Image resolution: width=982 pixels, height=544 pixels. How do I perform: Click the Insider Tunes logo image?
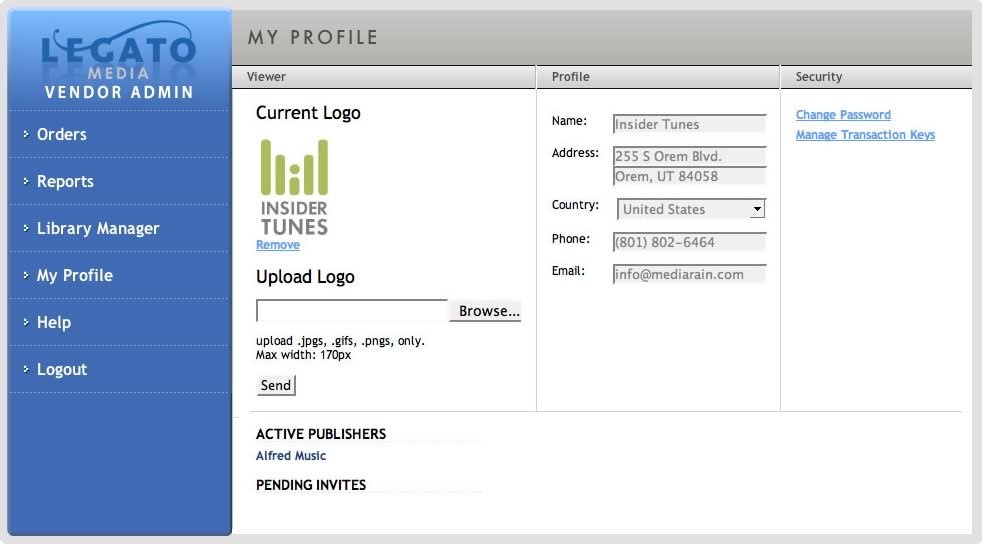coord(294,187)
